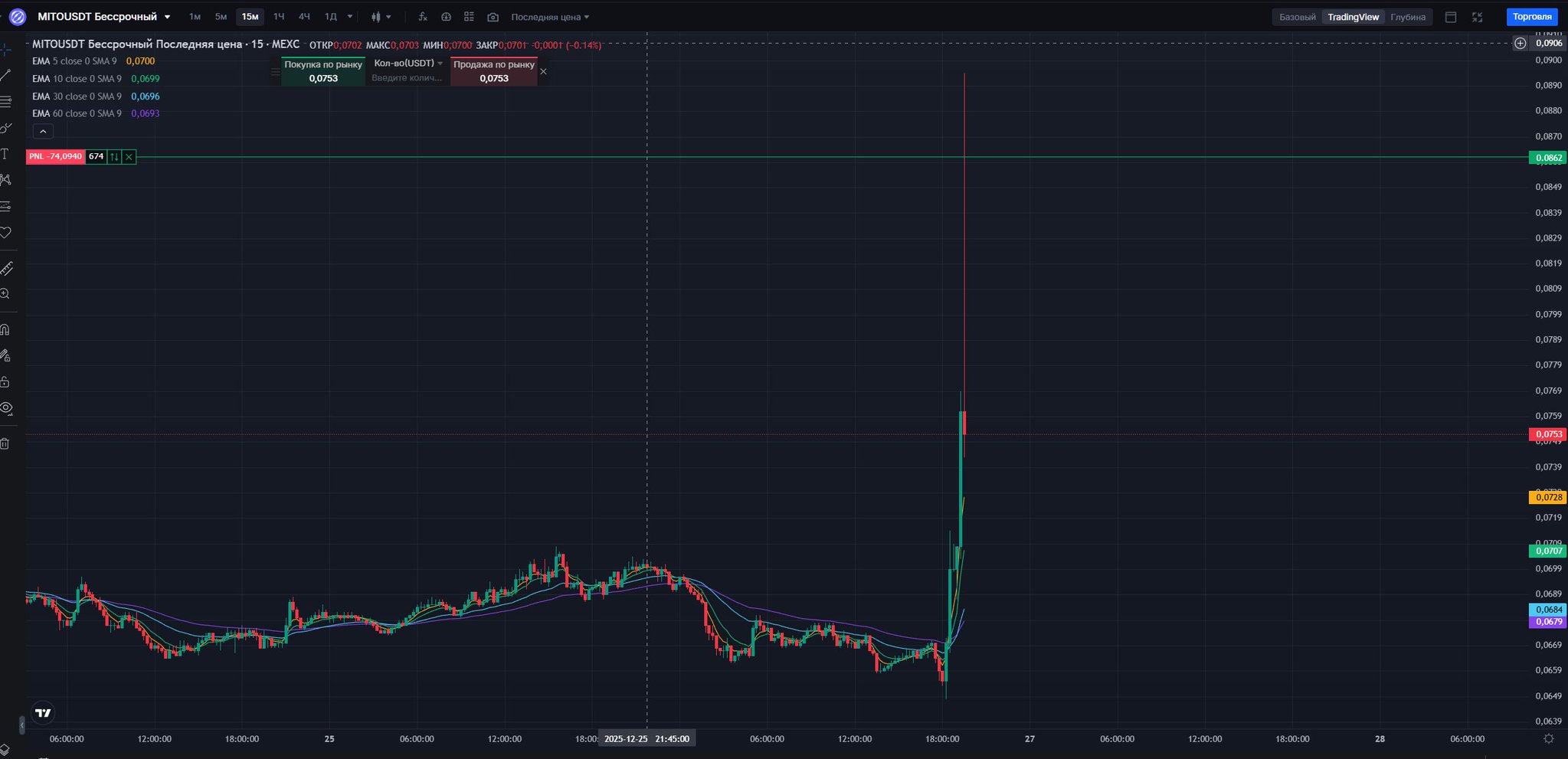This screenshot has height=759, width=1568.
Task: Select the 1м timeframe
Action: coord(195,17)
